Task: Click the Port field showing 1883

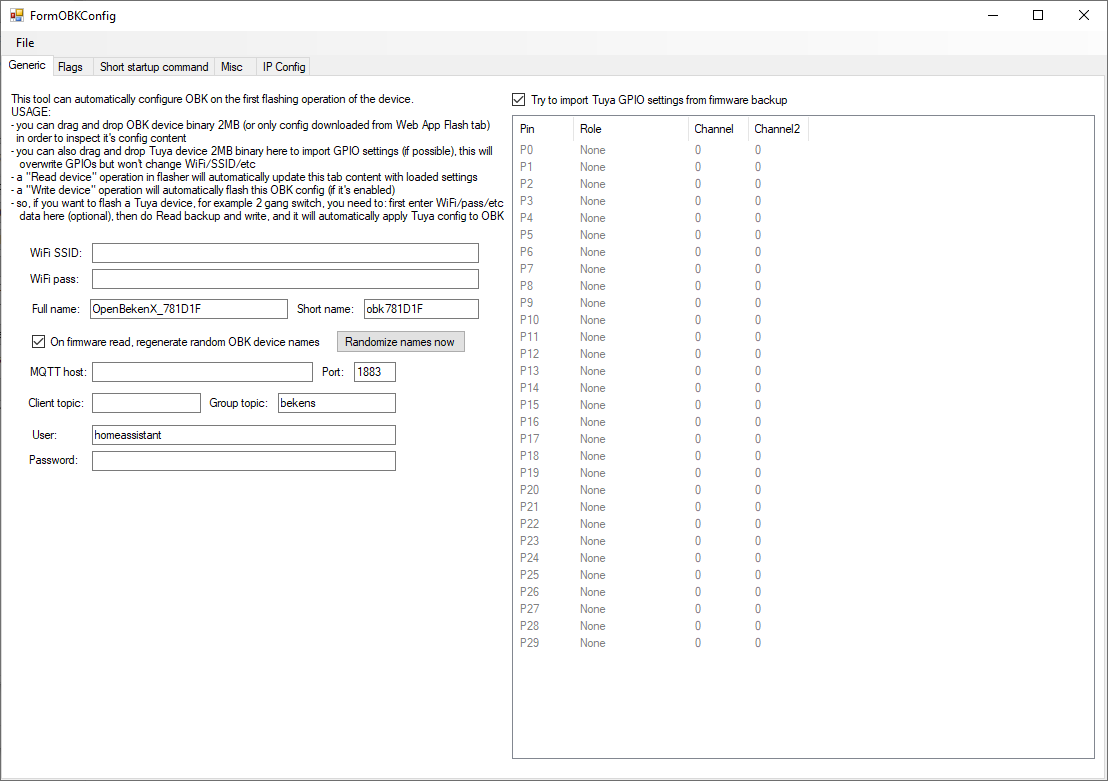Action: 375,372
